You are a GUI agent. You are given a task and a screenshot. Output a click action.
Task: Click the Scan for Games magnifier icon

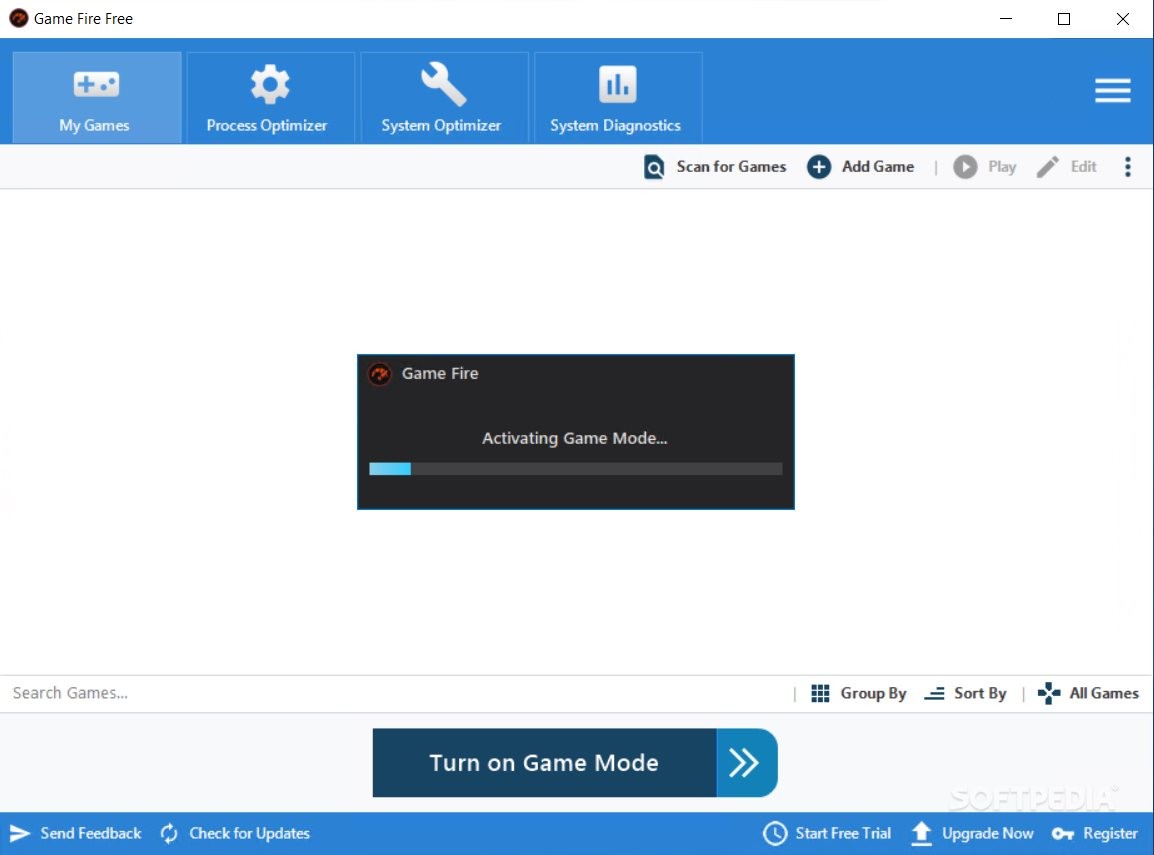654,167
